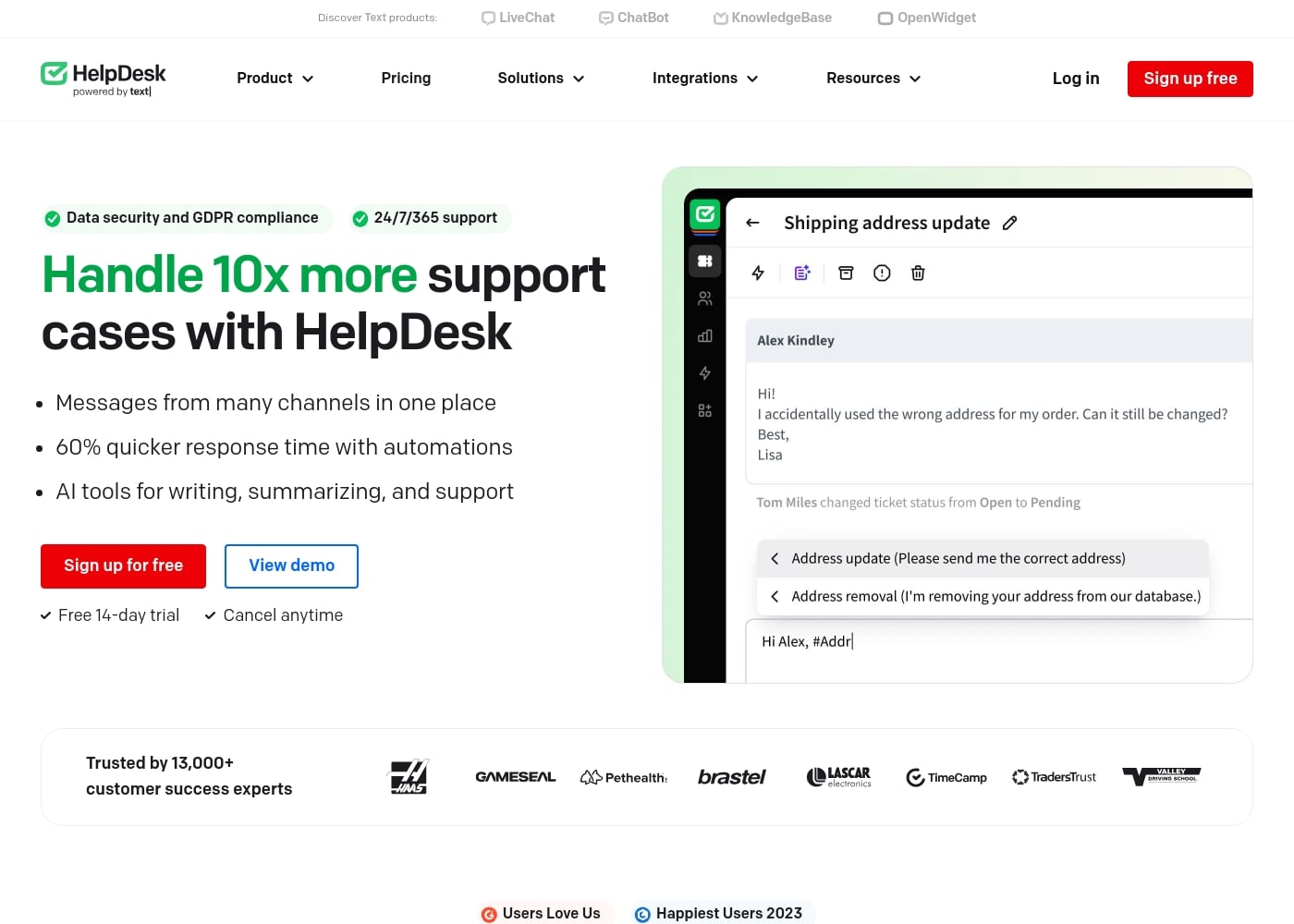Viewport: 1294px width, 924px height.
Task: Edit the ticket title via the pencil icon
Action: click(x=1009, y=223)
